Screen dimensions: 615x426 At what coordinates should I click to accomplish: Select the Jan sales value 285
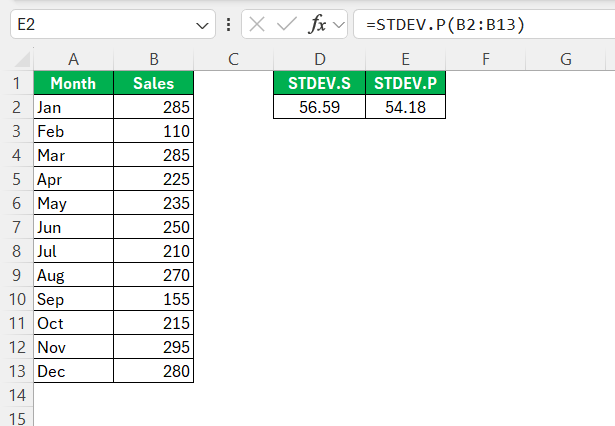153,107
